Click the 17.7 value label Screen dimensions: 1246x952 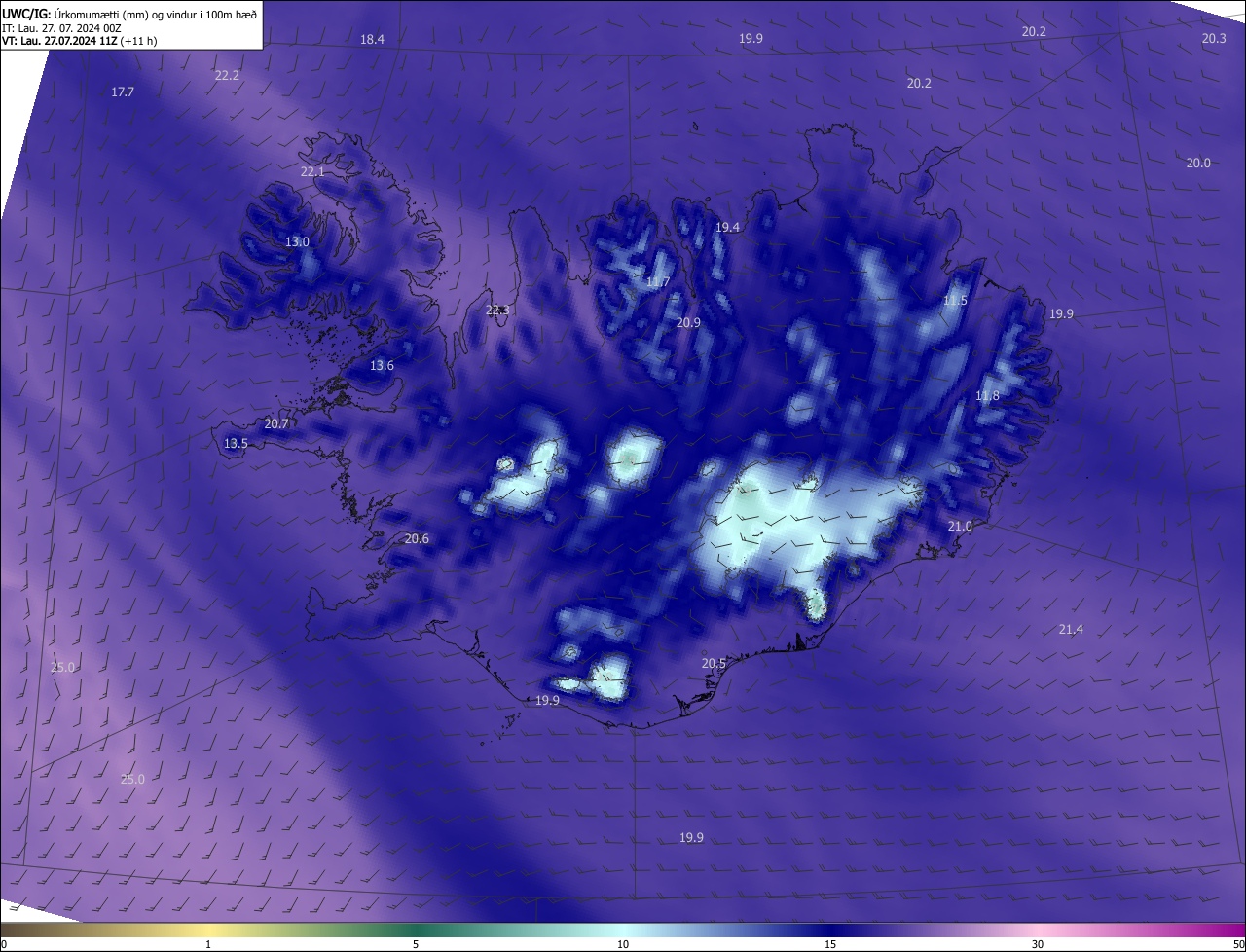(x=123, y=92)
